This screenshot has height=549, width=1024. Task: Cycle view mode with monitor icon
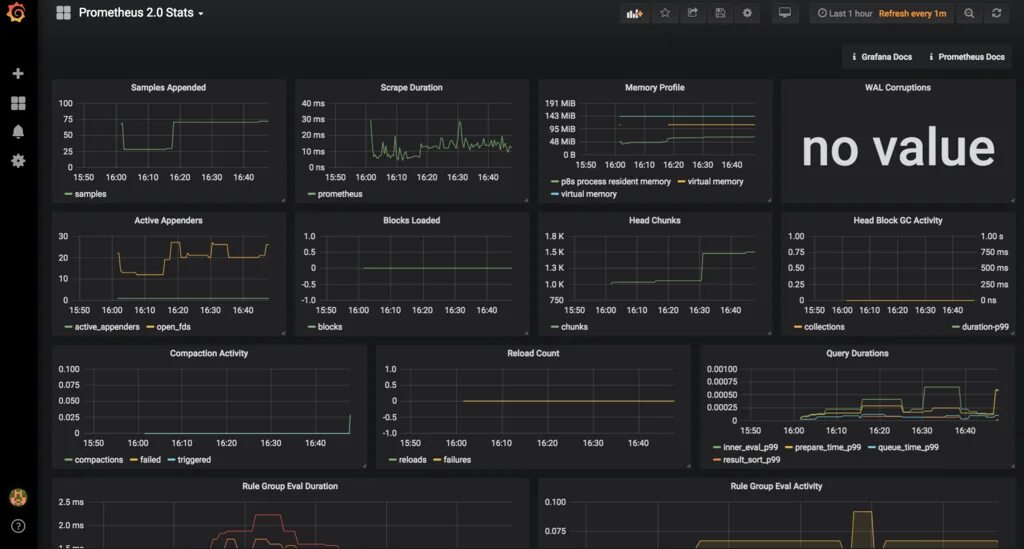tap(785, 13)
